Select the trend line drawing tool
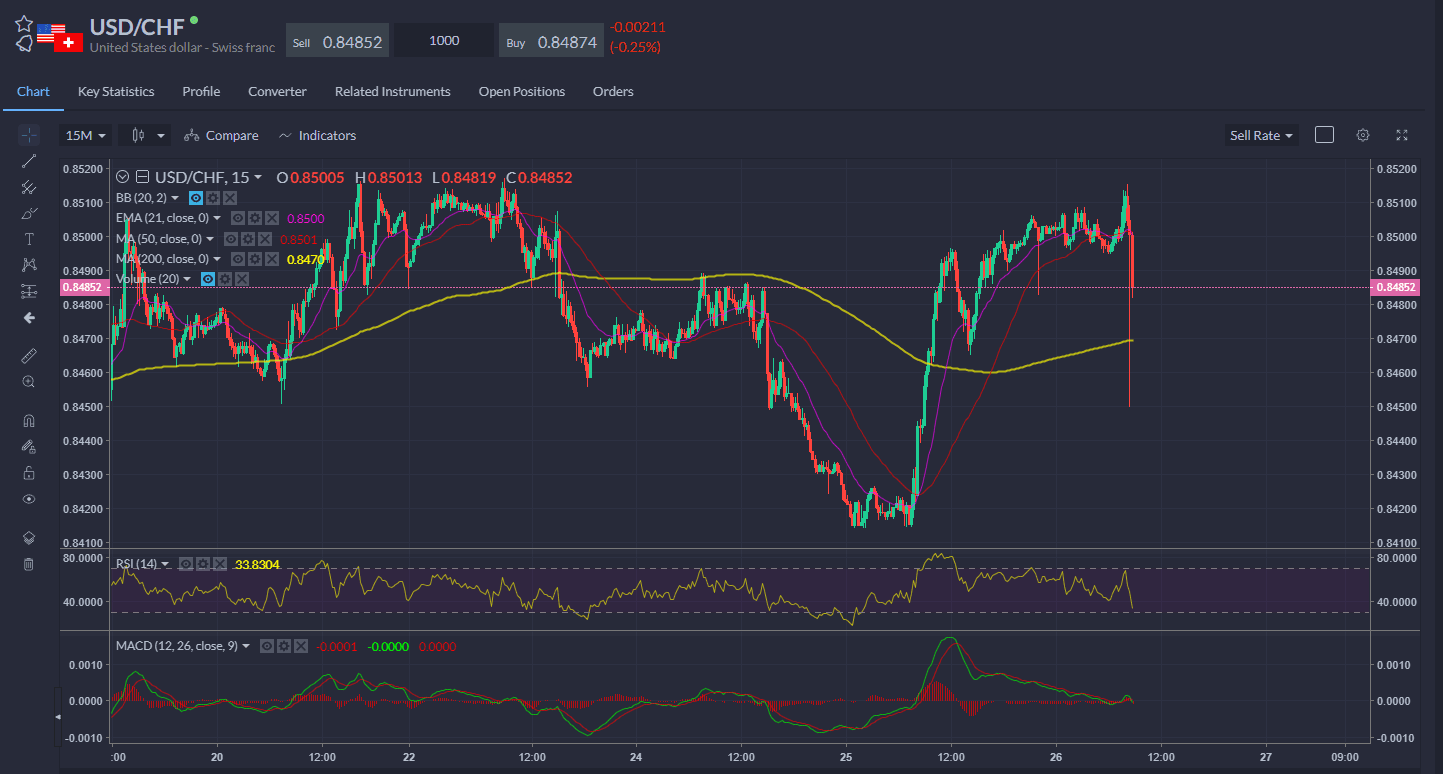This screenshot has height=774, width=1443. [x=29, y=161]
